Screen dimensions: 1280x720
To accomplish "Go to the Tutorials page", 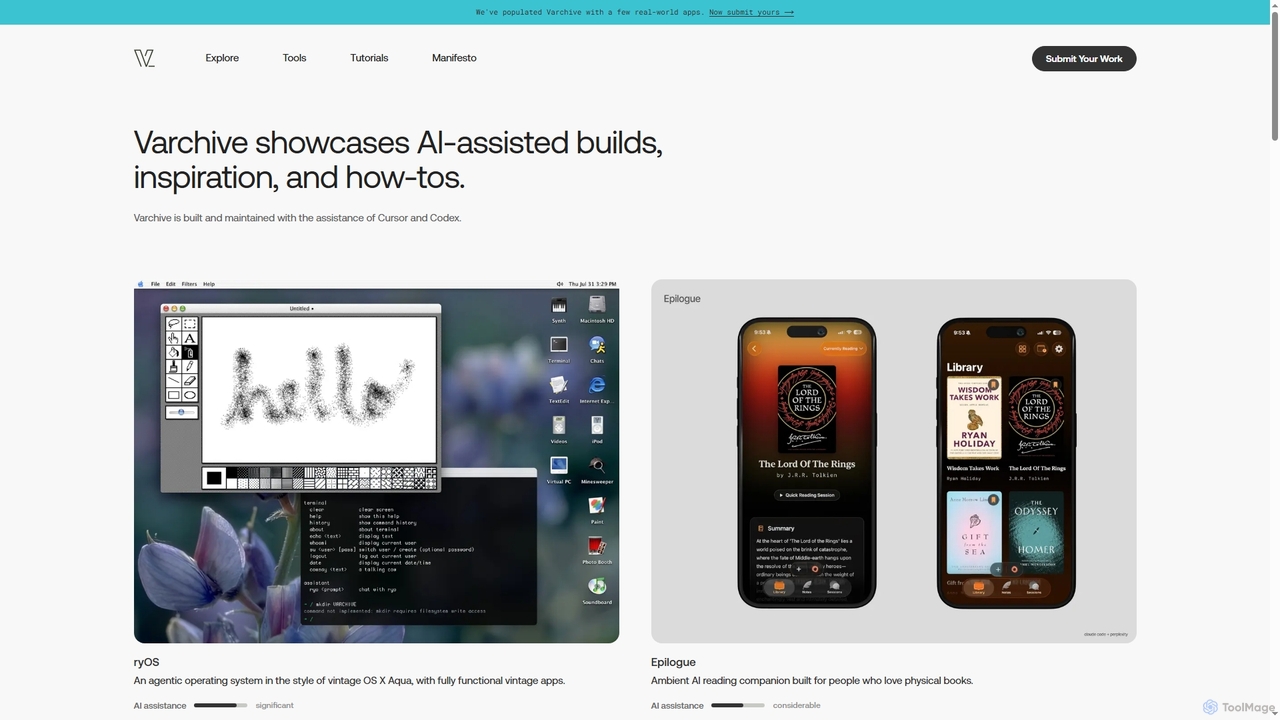I will tap(369, 58).
